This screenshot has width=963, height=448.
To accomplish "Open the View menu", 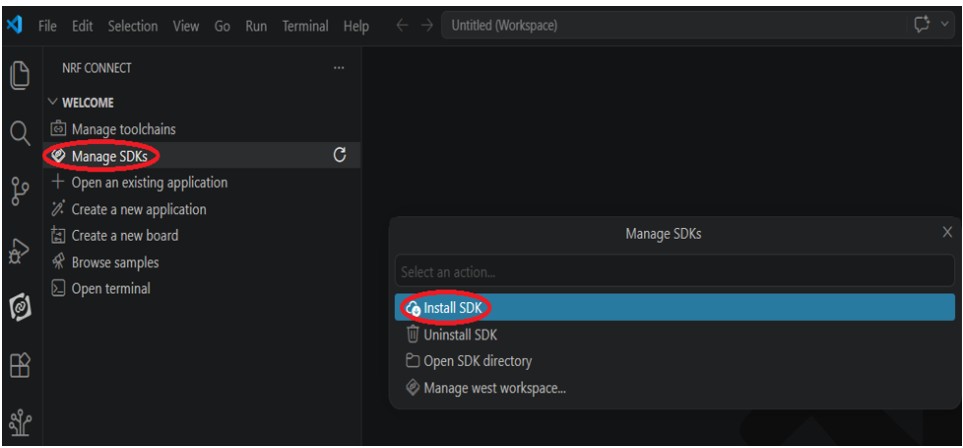I will [x=185, y=26].
